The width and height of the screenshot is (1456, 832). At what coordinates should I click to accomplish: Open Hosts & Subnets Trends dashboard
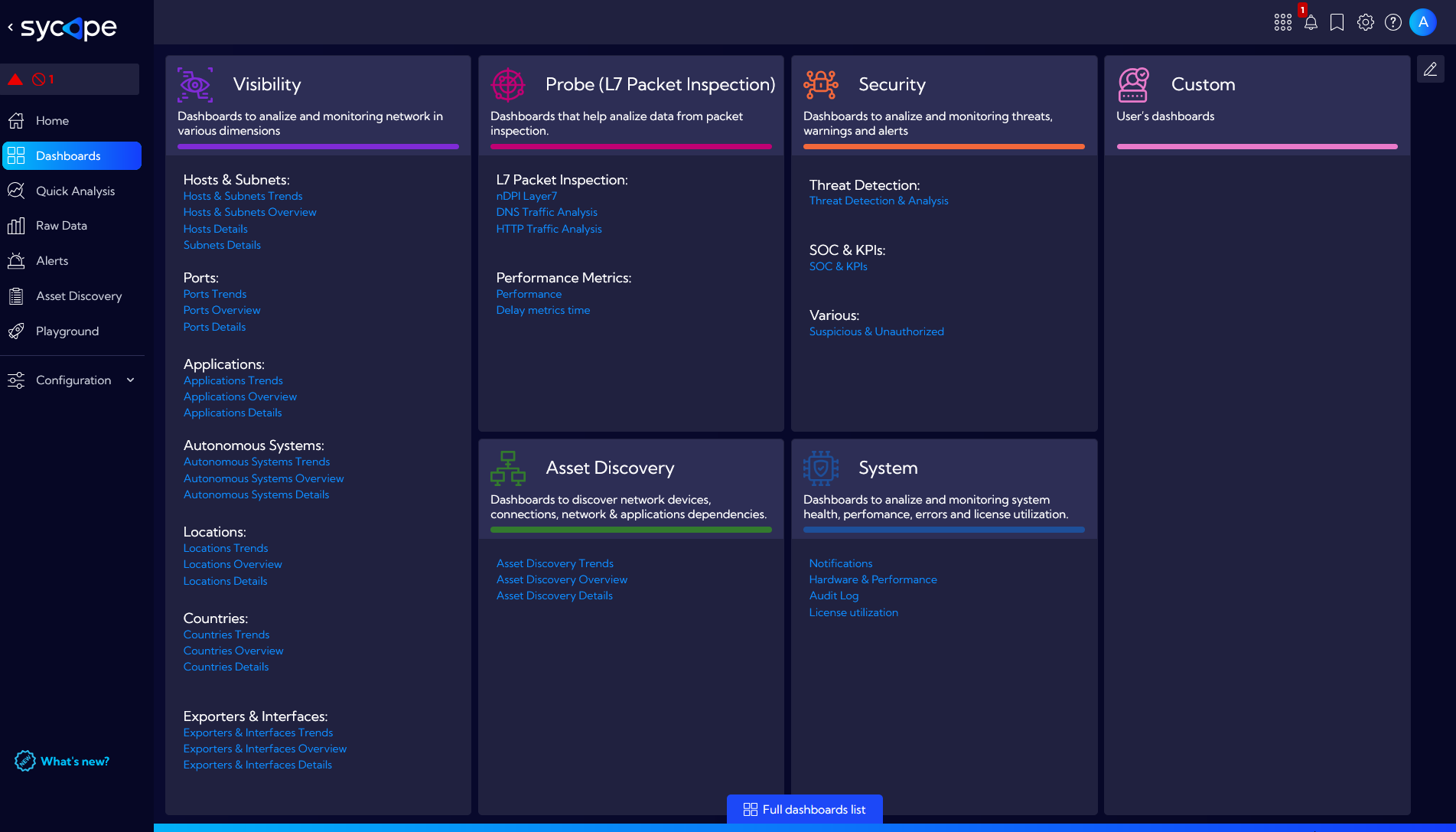[x=243, y=197]
